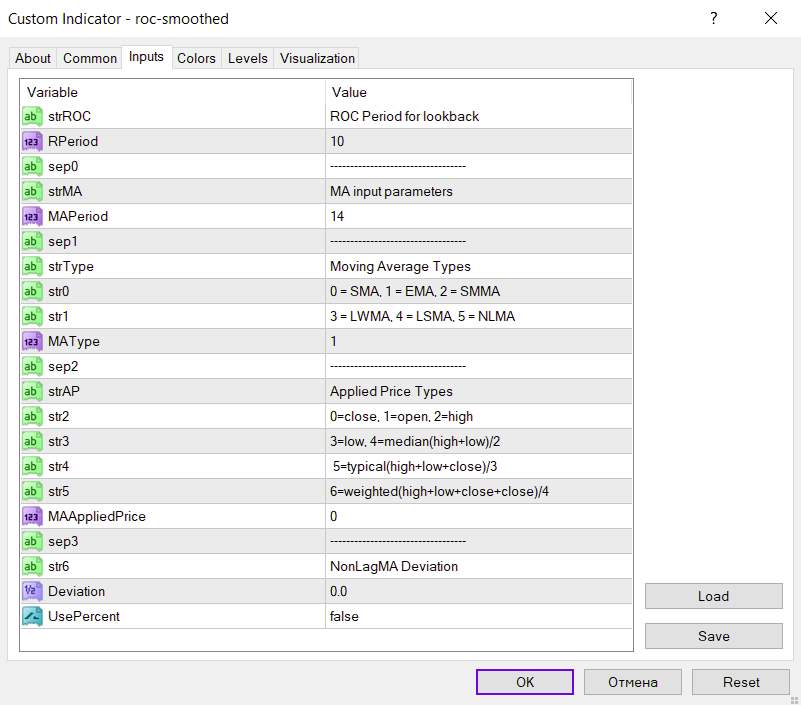Click the string icon beside str0
This screenshot has height=705, width=801.
[32, 292]
